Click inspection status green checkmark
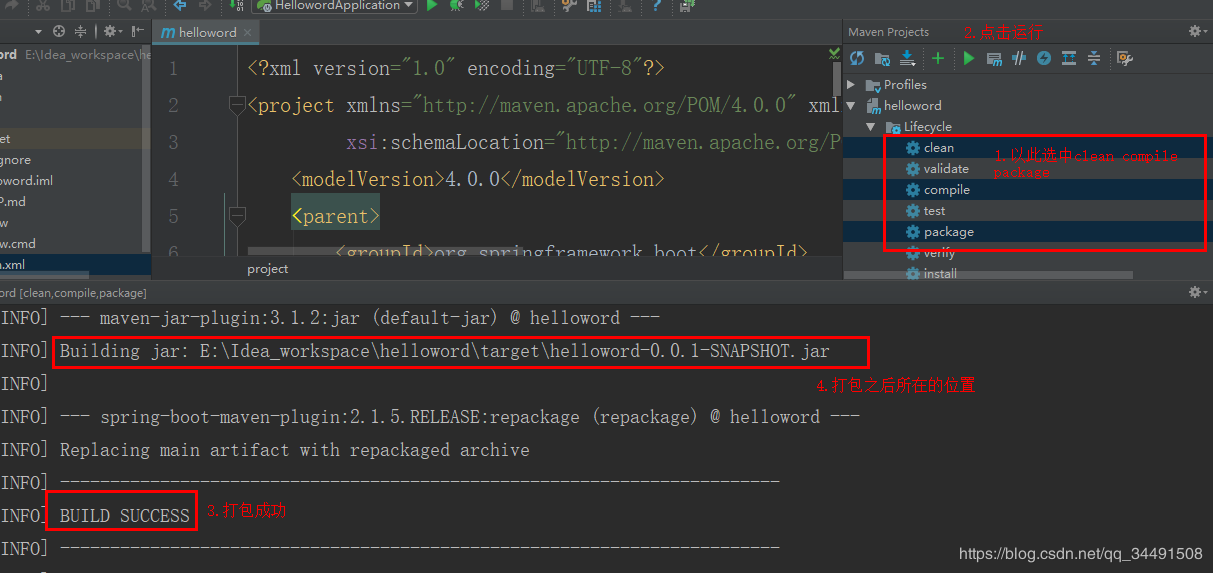Screen dimensions: 1213x573 [x=834, y=52]
